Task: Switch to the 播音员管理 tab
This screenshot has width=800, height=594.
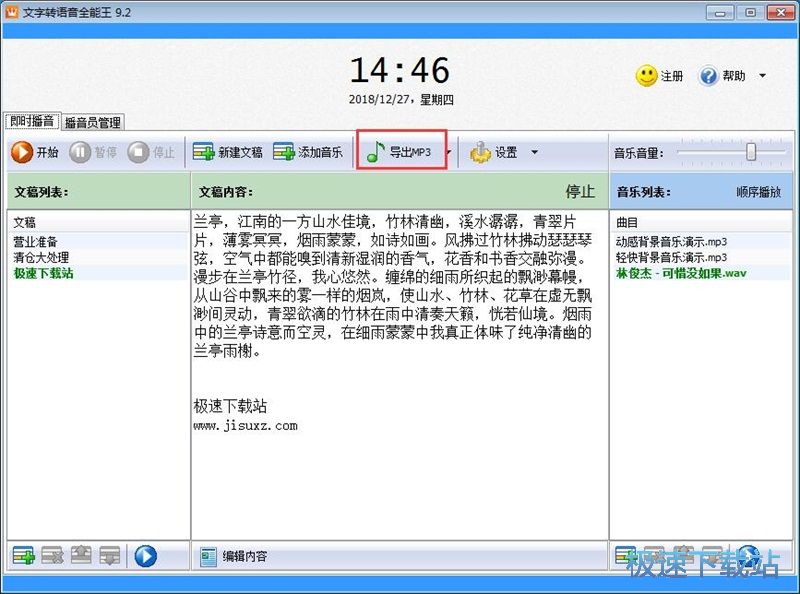Action: tap(93, 122)
